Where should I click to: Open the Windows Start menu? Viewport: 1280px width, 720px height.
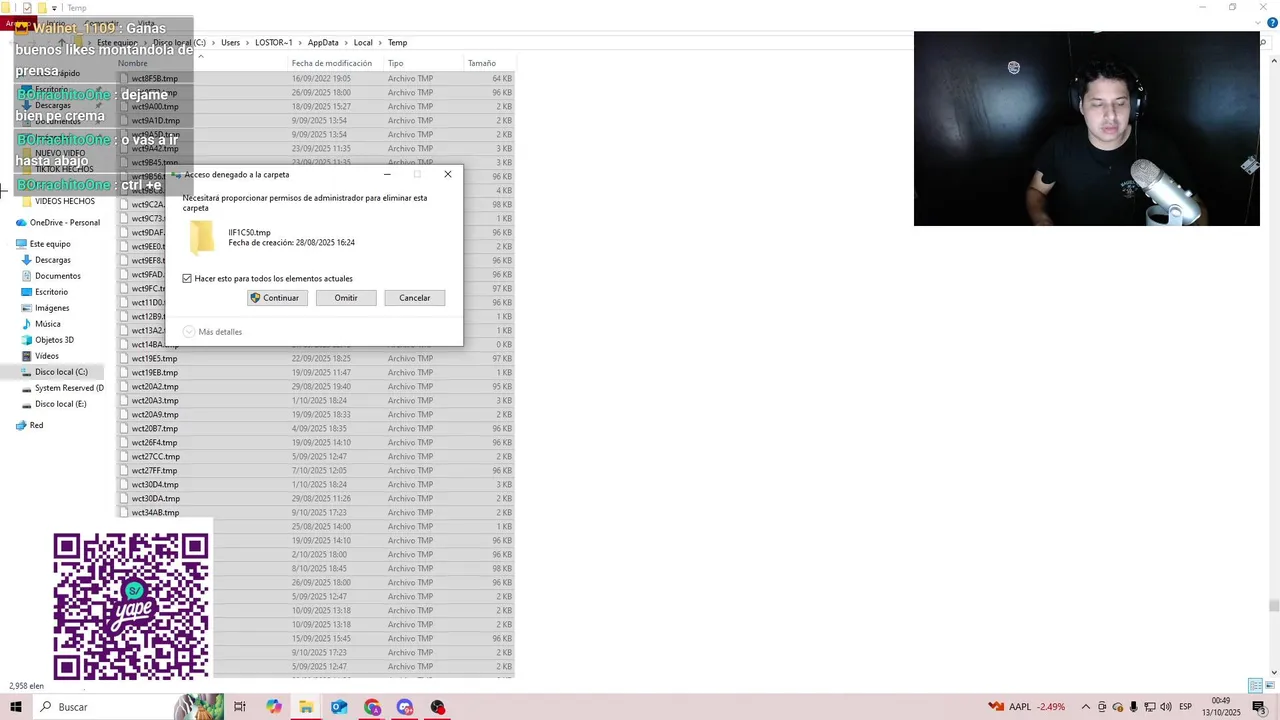pyautogui.click(x=15, y=707)
